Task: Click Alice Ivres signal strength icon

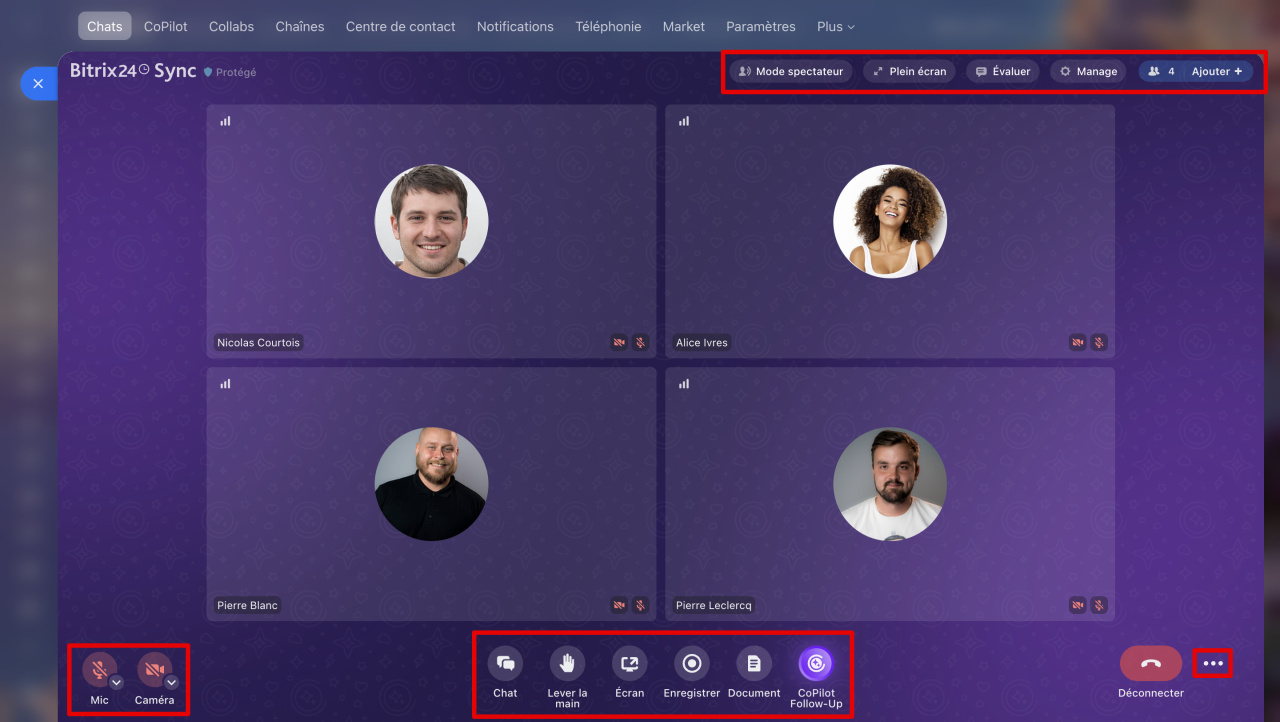Action: pyautogui.click(x=684, y=121)
